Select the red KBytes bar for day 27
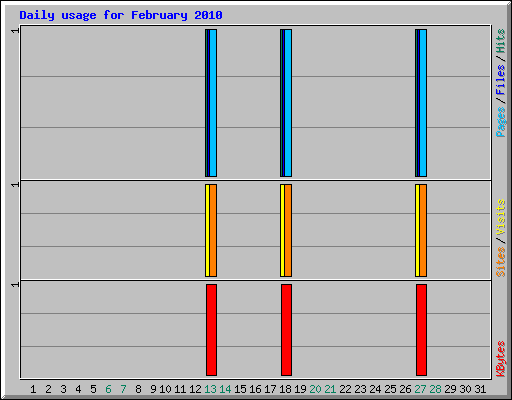512x400 pixels. [x=421, y=330]
